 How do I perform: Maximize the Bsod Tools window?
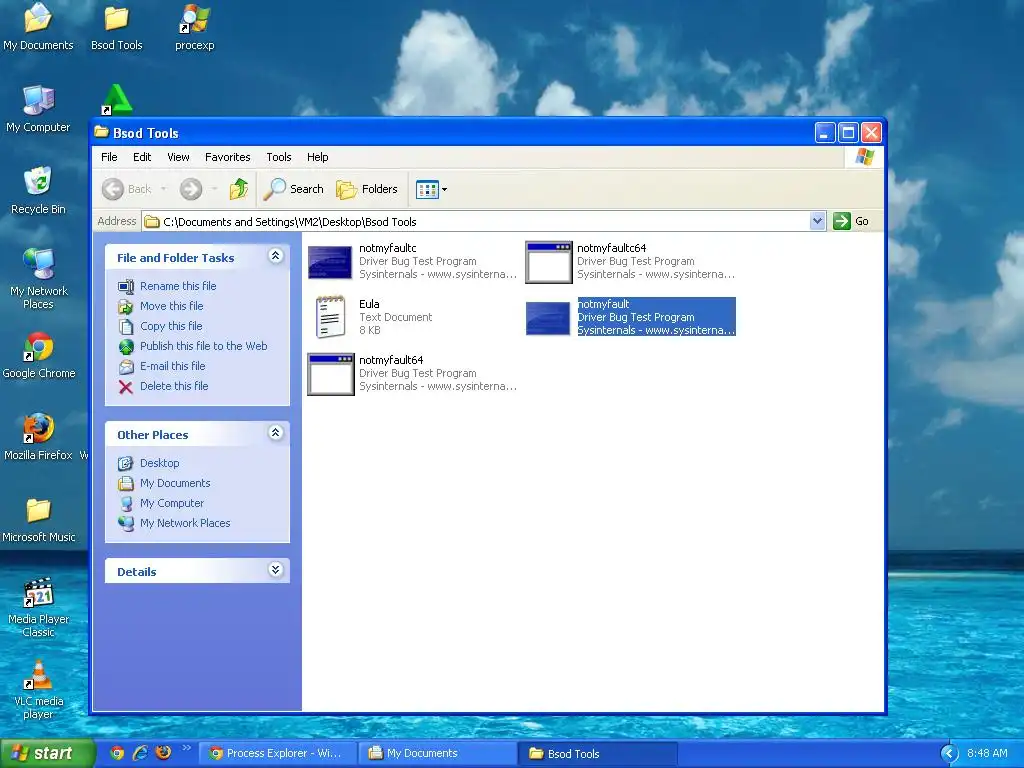point(848,133)
